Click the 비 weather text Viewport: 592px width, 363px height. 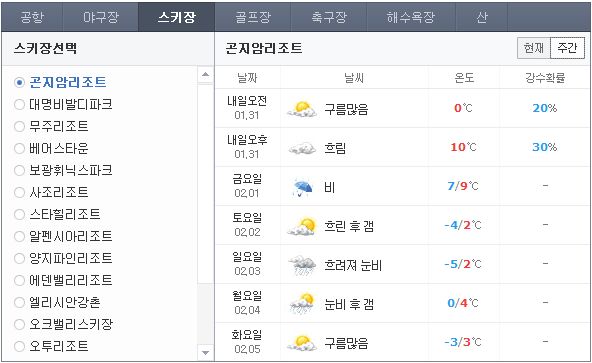(x=330, y=187)
